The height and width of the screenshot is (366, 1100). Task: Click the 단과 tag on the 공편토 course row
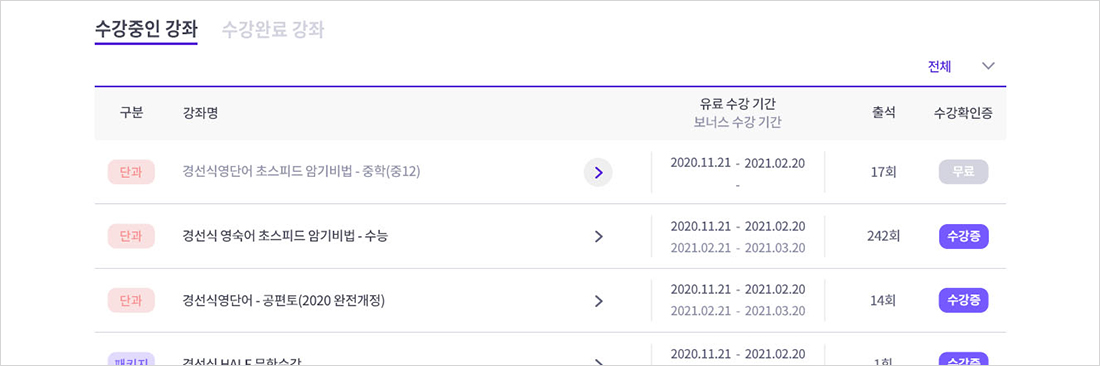click(131, 301)
